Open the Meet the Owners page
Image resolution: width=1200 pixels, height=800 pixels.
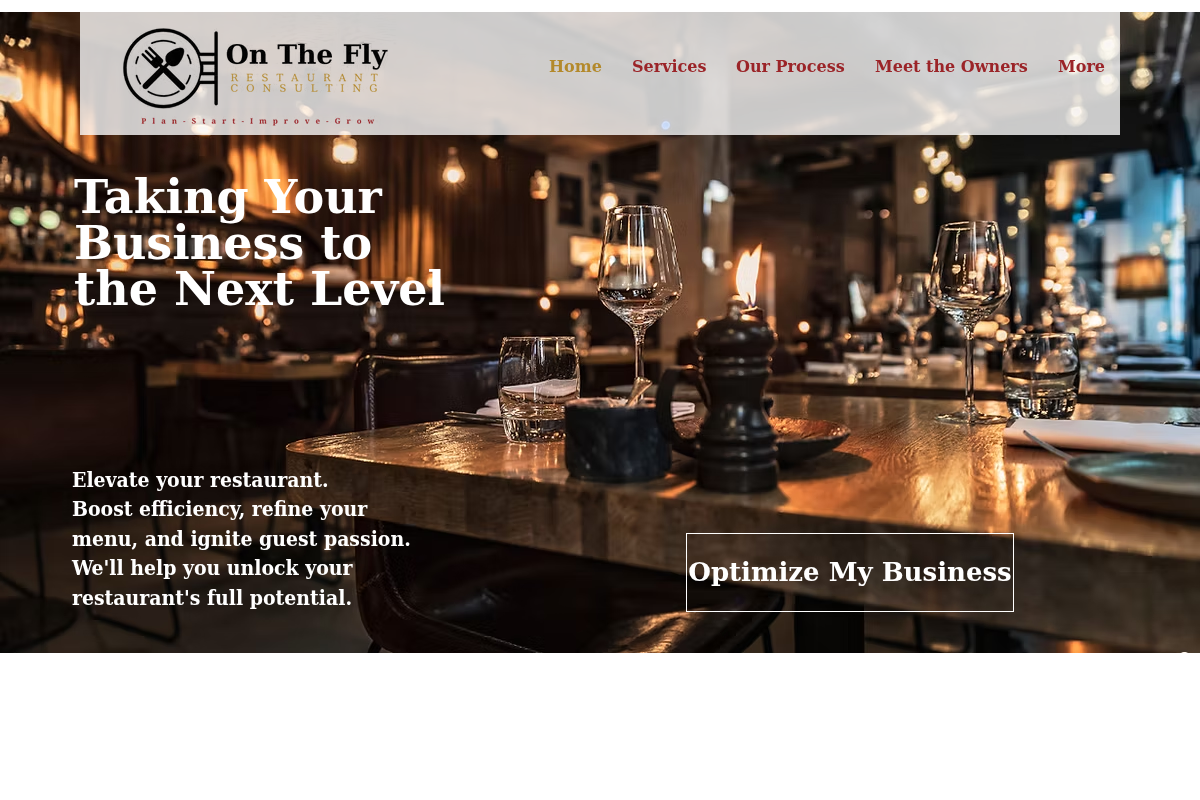pos(951,66)
